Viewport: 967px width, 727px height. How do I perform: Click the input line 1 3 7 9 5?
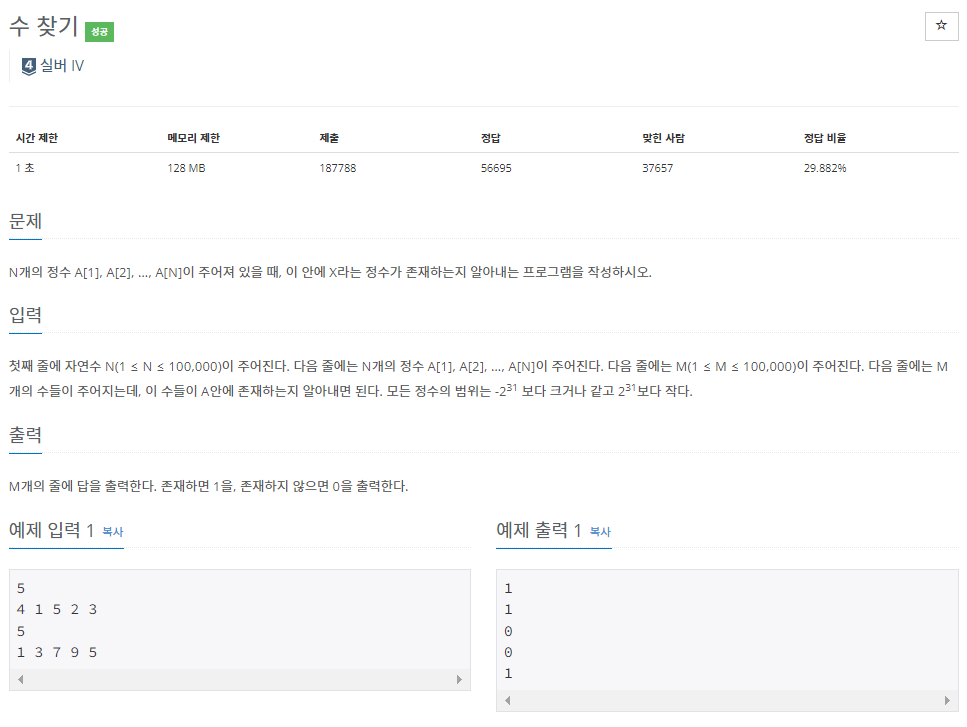pos(57,652)
